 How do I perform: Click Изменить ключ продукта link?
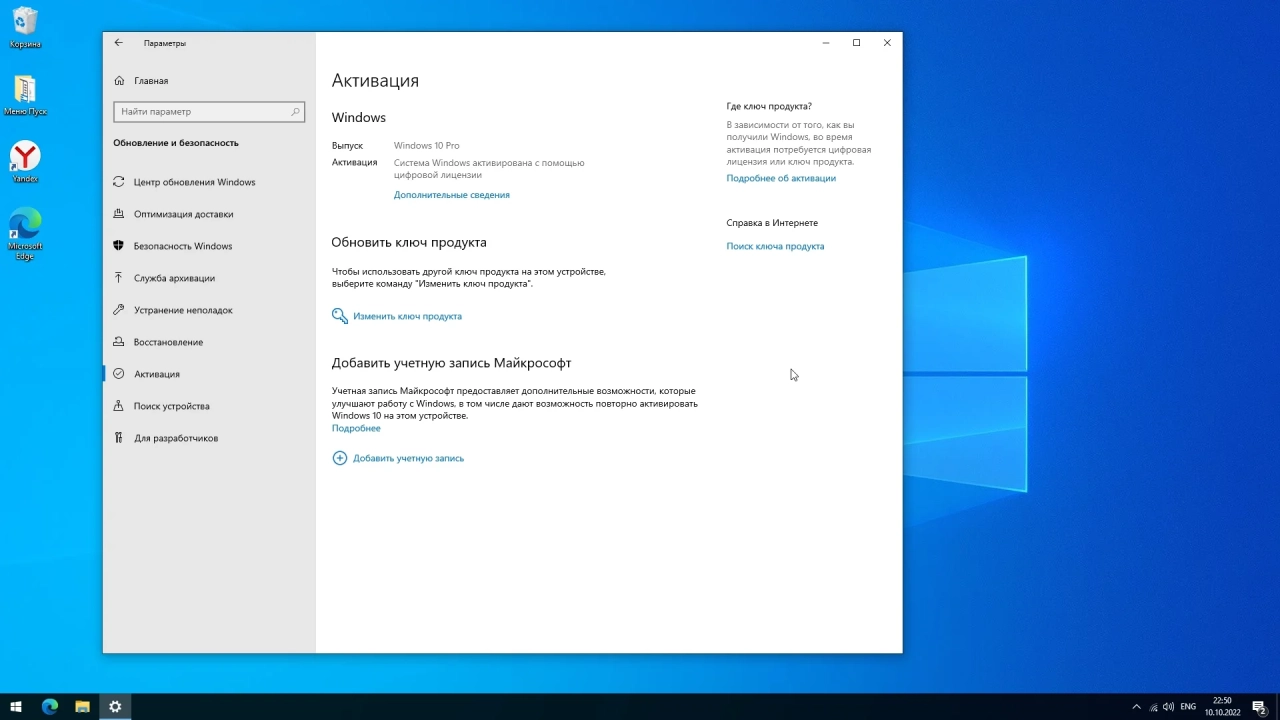[x=407, y=316]
